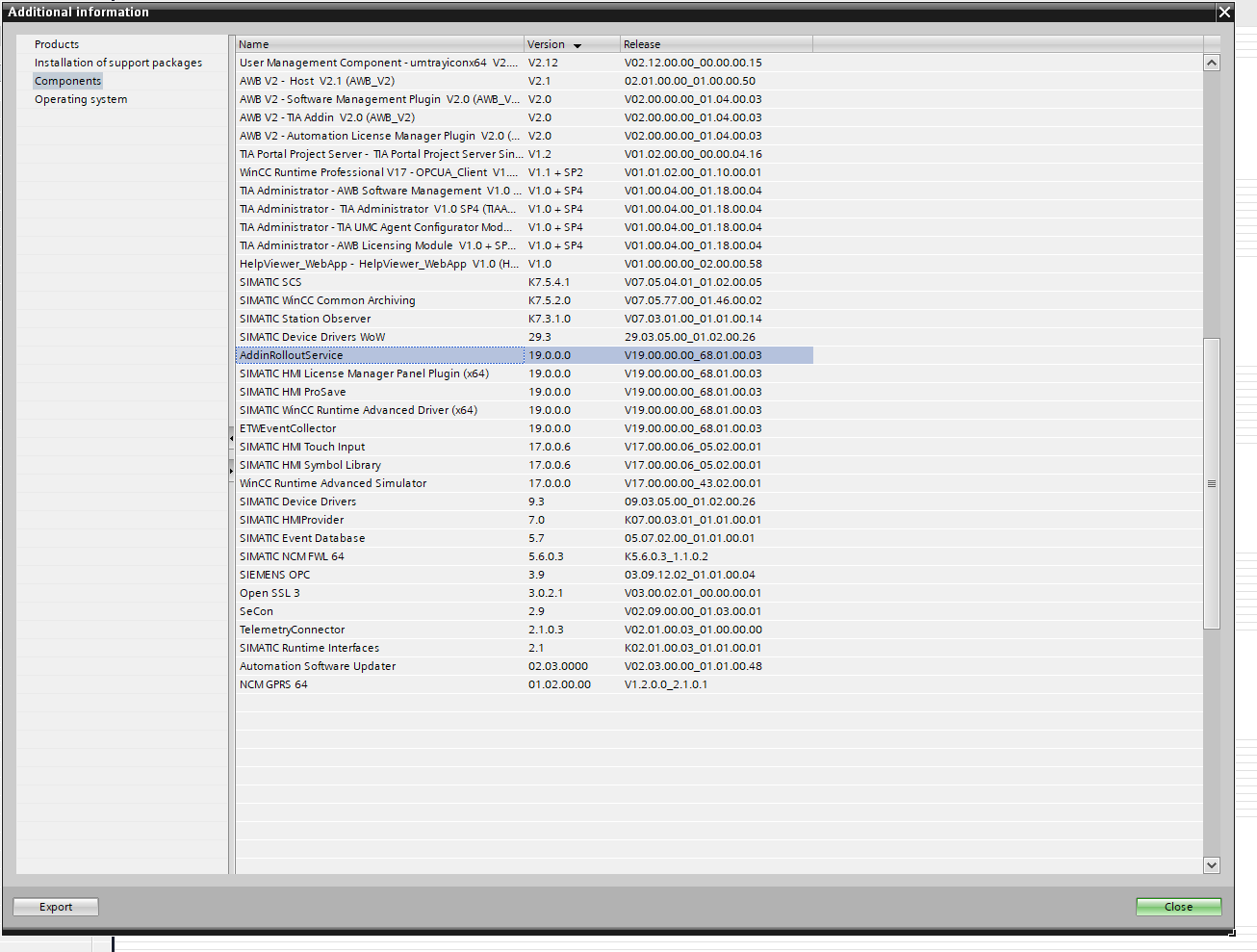Screen dimensions: 1257x952
Task: Select SIMATIC WinCC Runtime Advanced Driver (x64)
Action: 525,410
